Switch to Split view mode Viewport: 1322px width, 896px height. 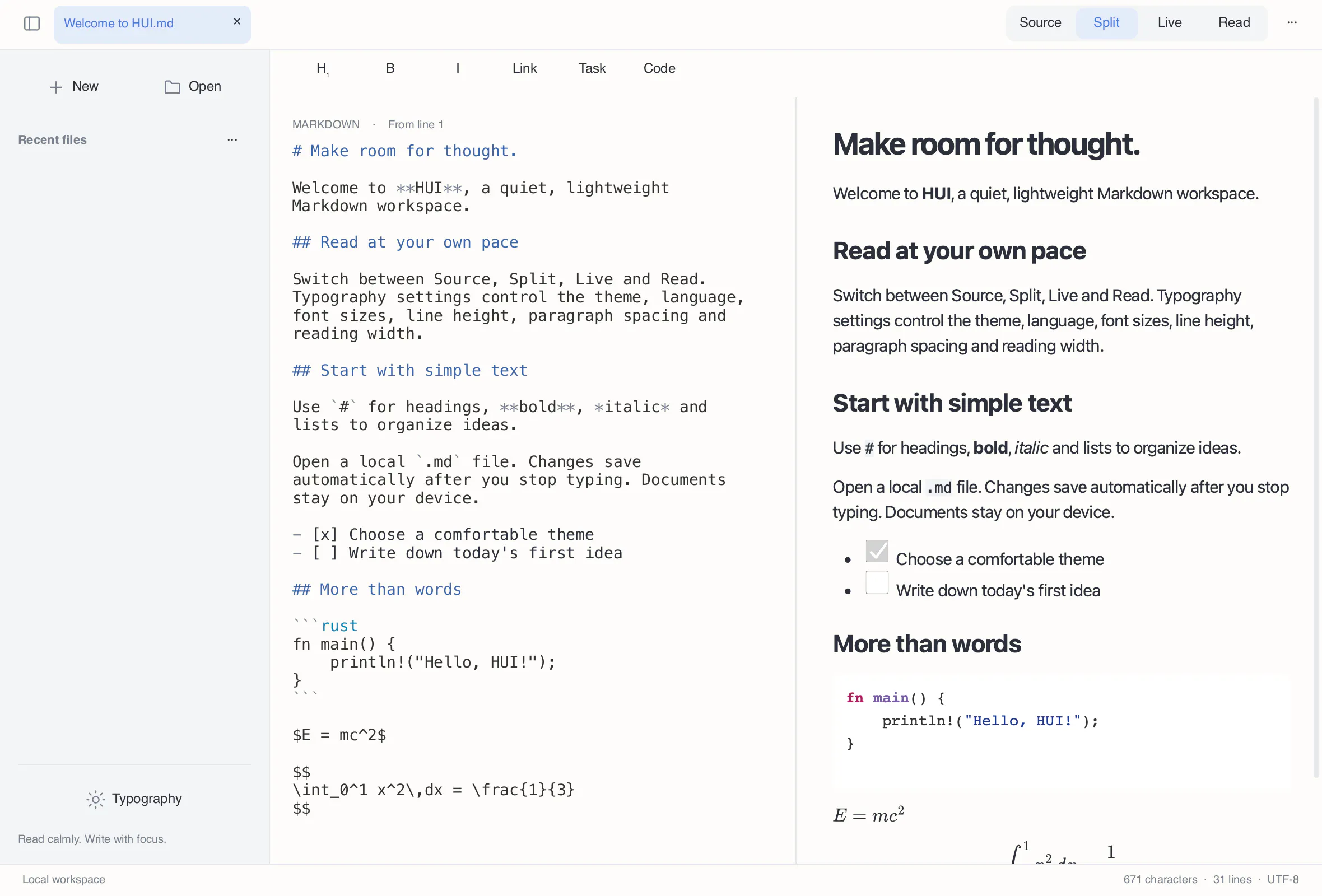tap(1106, 23)
